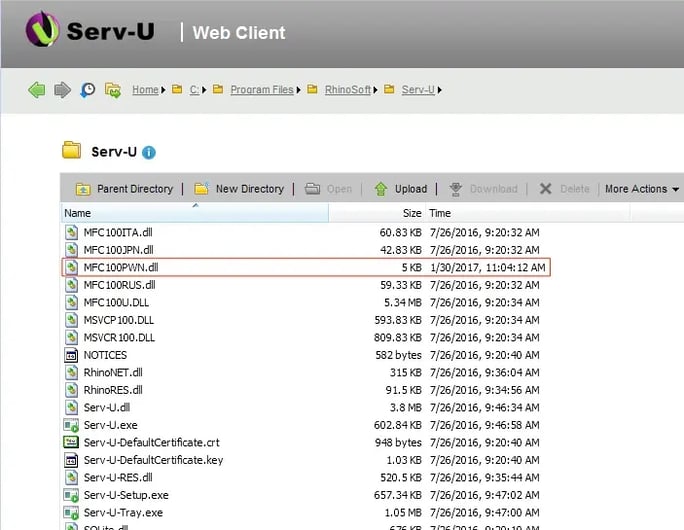Expand the More Actions dropdown

pyautogui.click(x=642, y=189)
